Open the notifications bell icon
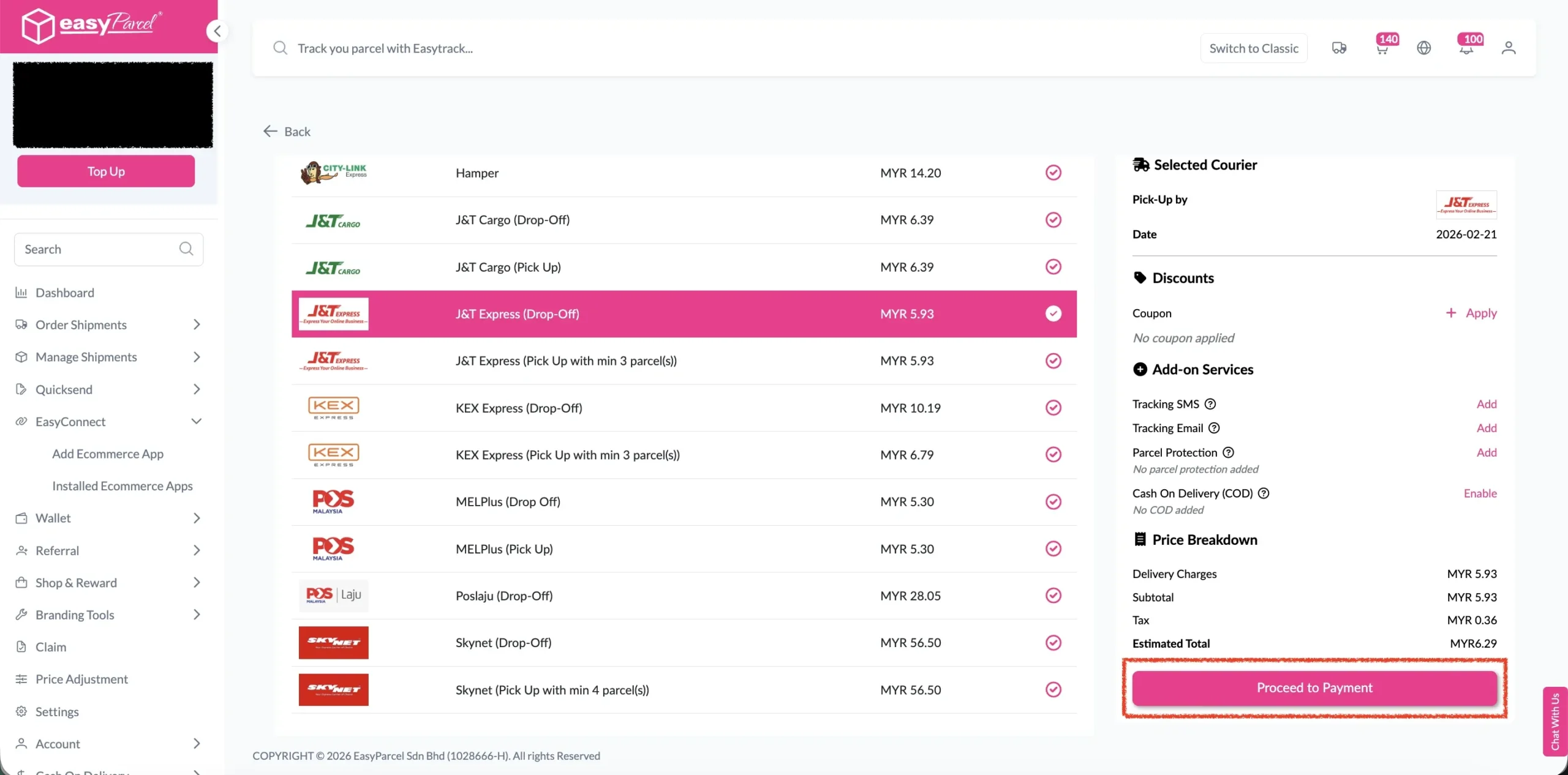1568x775 pixels. click(1466, 48)
